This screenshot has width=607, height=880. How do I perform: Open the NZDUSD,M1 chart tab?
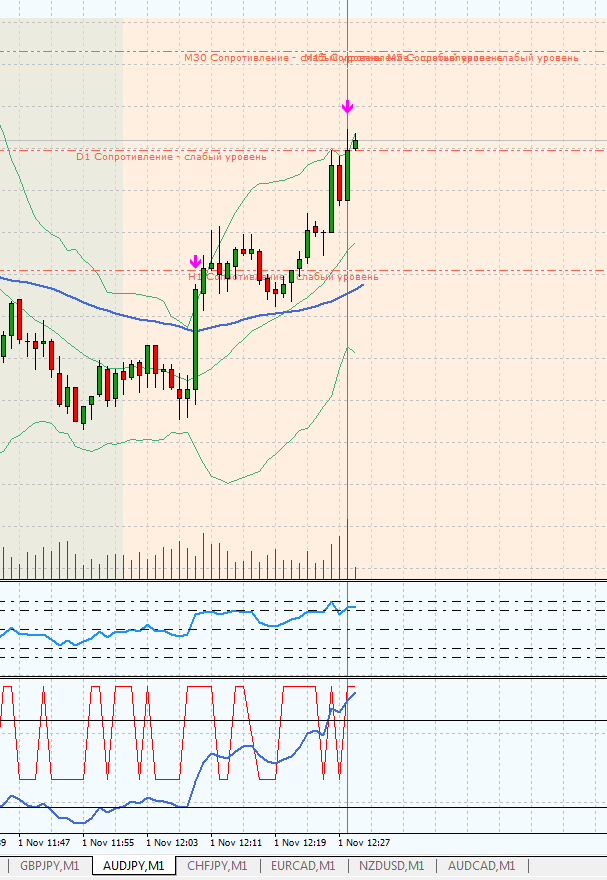(x=390, y=866)
